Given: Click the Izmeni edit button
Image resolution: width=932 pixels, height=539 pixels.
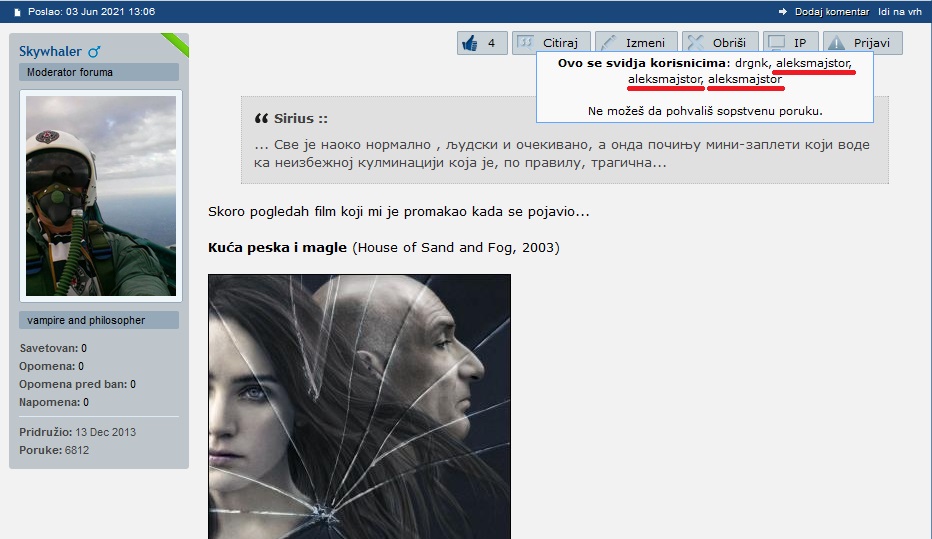Looking at the screenshot, I should 636,43.
